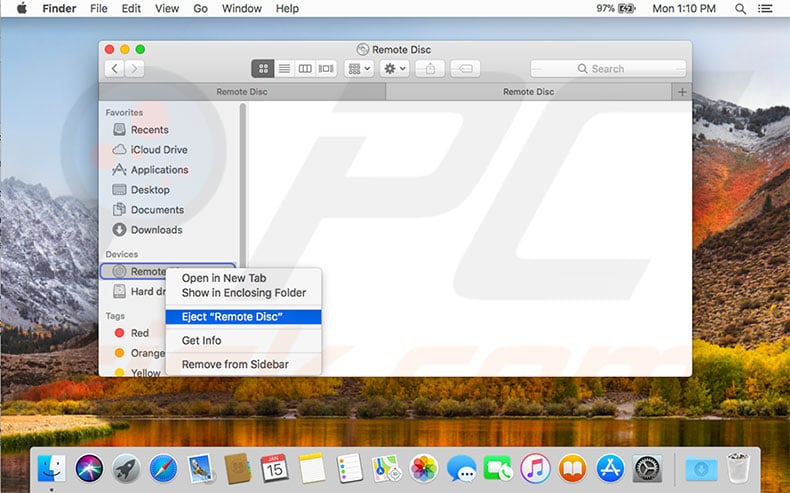This screenshot has height=493, width=790.
Task: Open FaceTime from the Dock
Action: tap(498, 468)
